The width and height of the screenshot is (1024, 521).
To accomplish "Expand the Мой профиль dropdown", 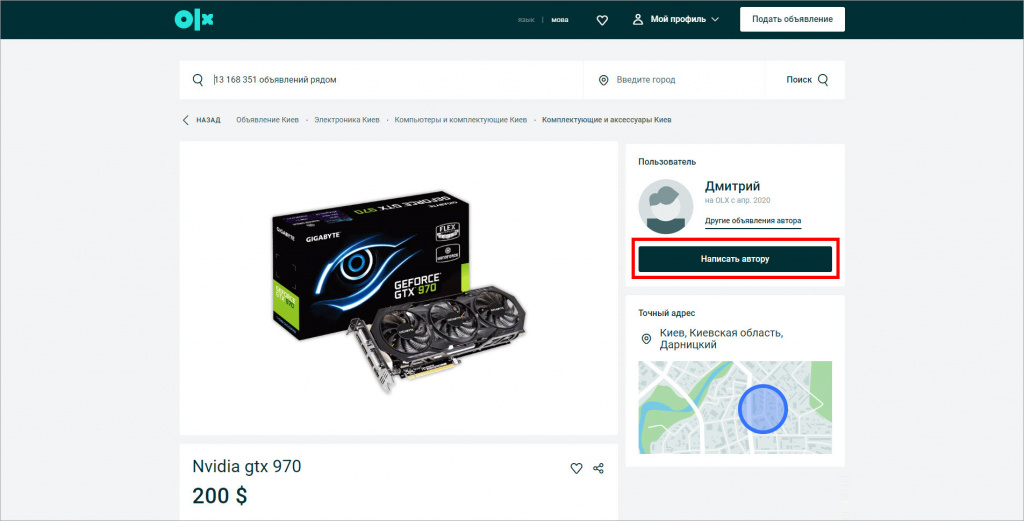I will pyautogui.click(x=684, y=20).
